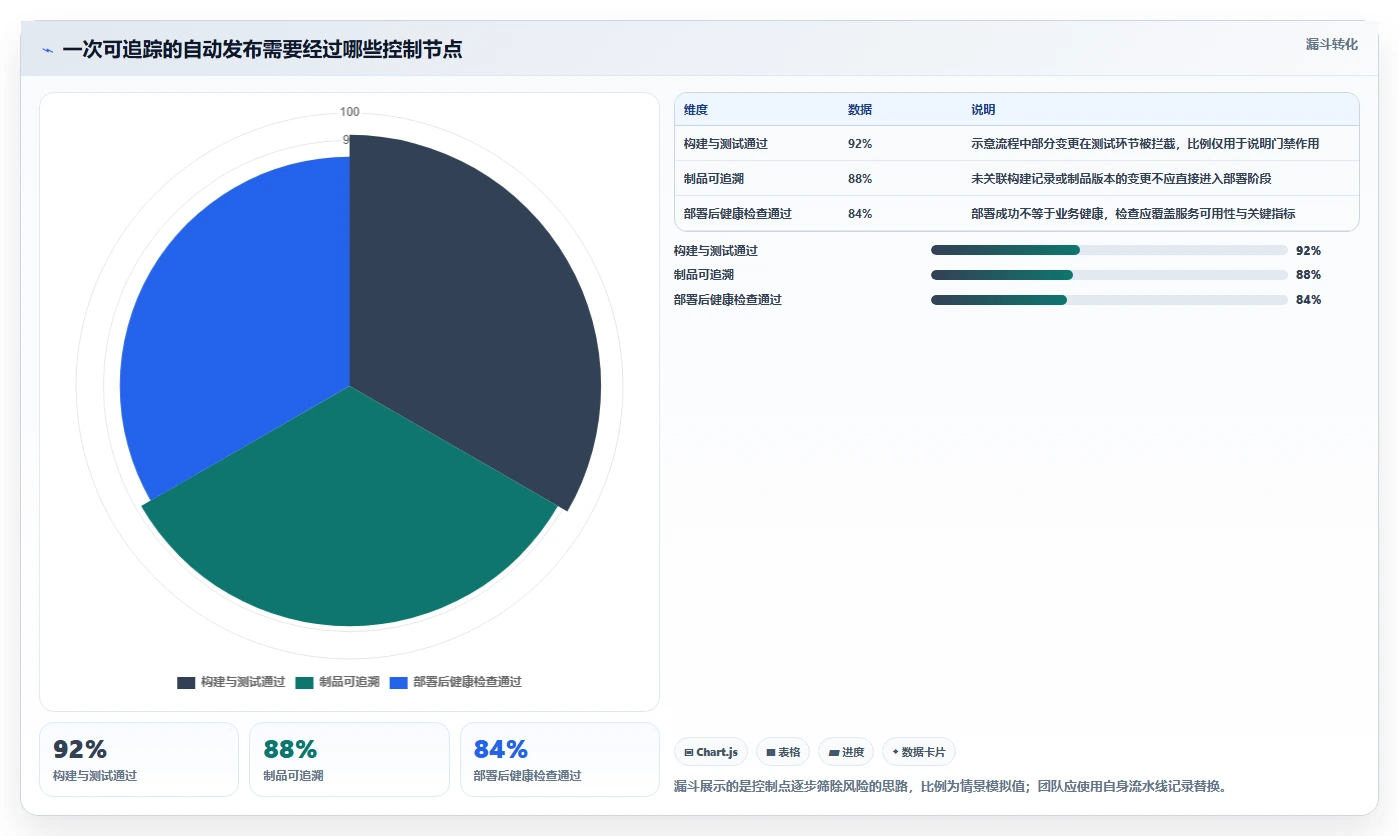The width and height of the screenshot is (1399, 836).
Task: Click description starting 示意流程中部分变更
Action: [x=1145, y=144]
